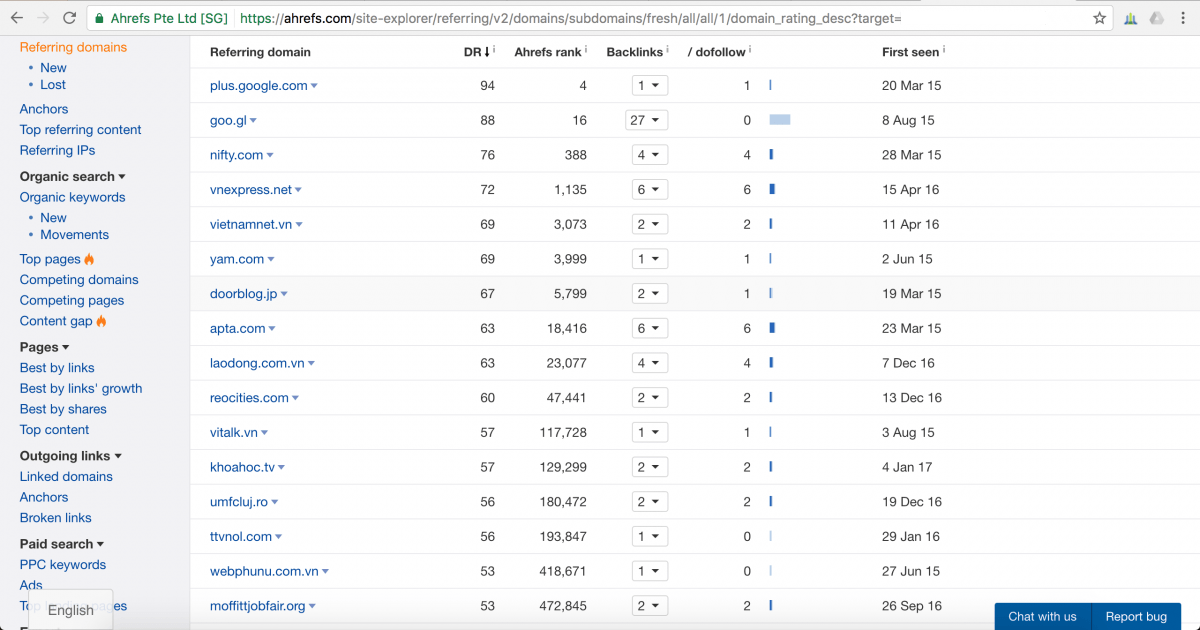Open the yam.com domain link

tap(237, 259)
